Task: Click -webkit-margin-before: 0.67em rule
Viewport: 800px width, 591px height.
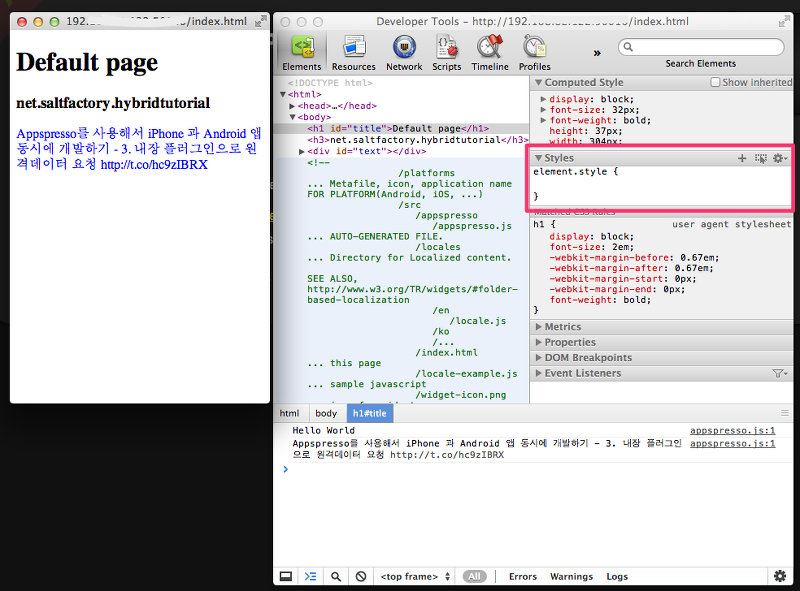Action: 634,258
